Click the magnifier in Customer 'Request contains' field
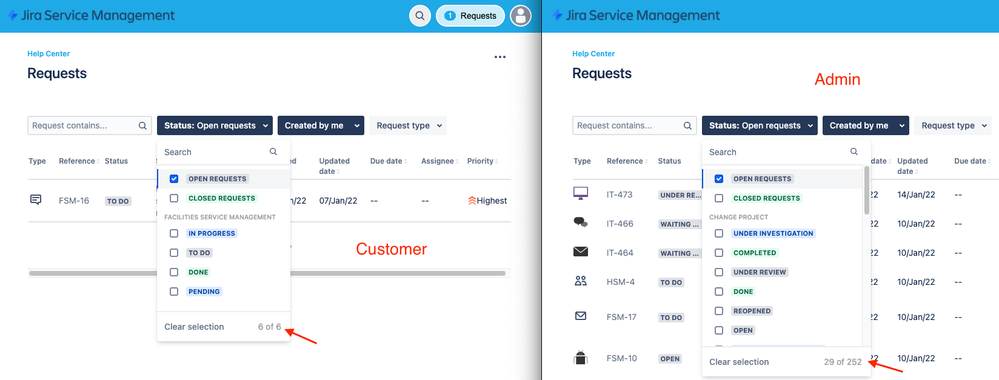Screen dimensions: 999x380 click(143, 126)
